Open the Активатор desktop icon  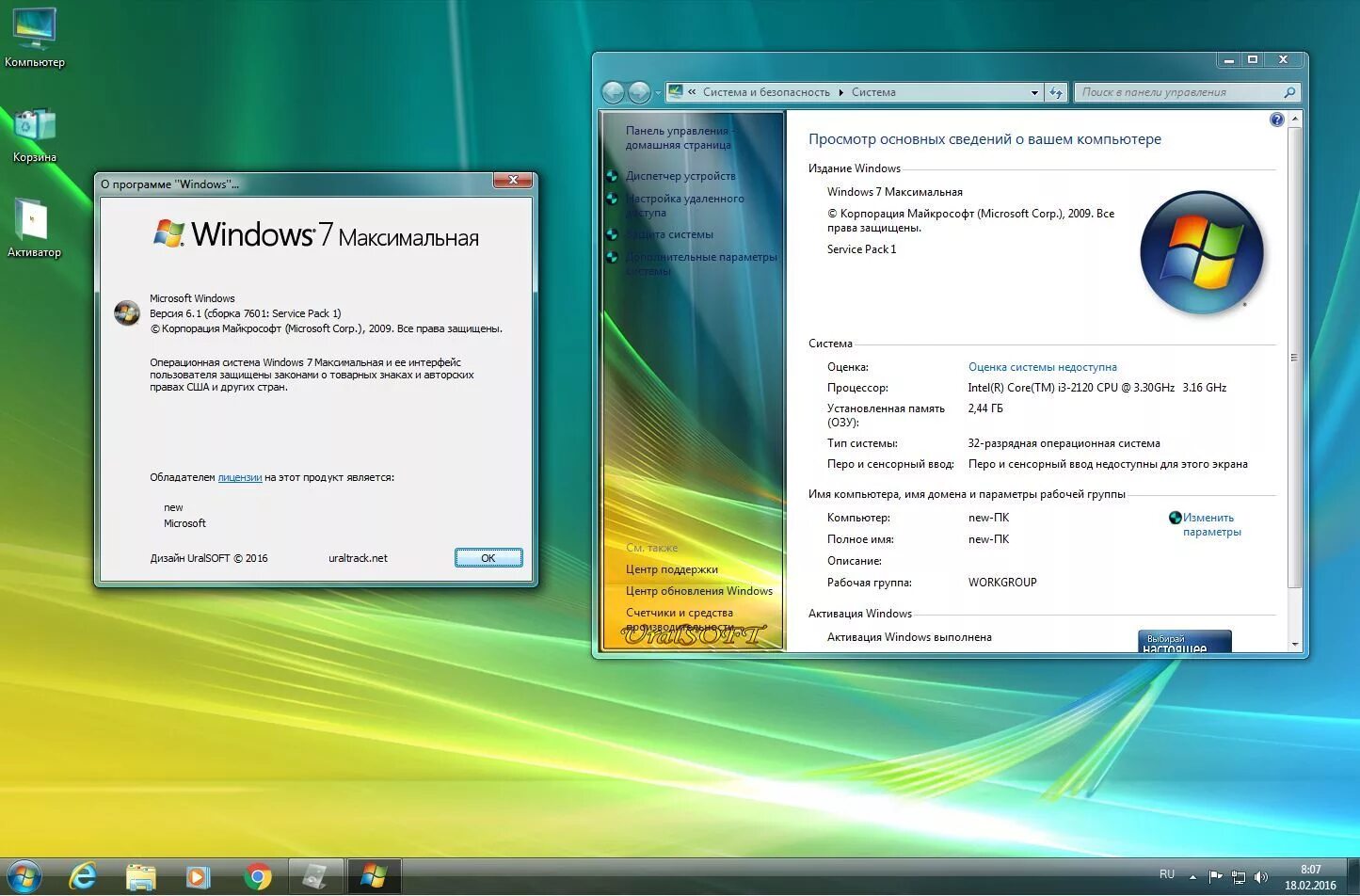[x=34, y=229]
